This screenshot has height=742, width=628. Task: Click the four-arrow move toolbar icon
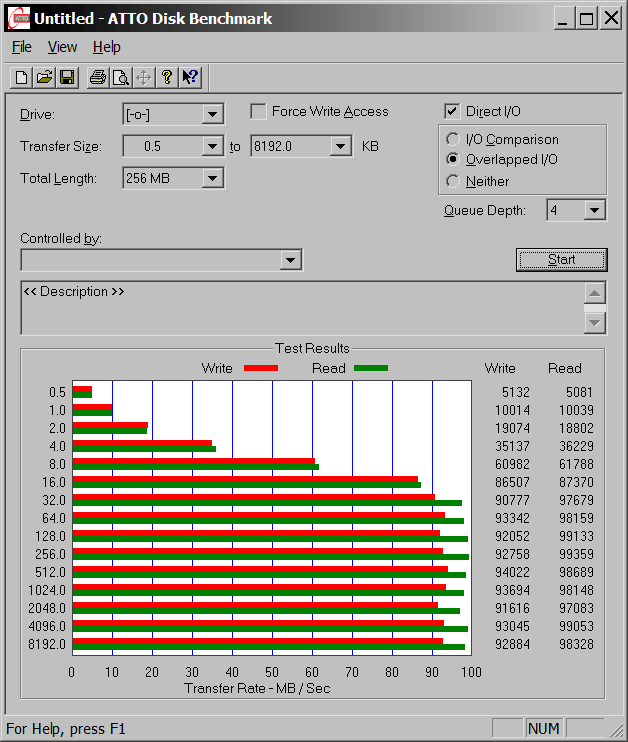pyautogui.click(x=143, y=77)
